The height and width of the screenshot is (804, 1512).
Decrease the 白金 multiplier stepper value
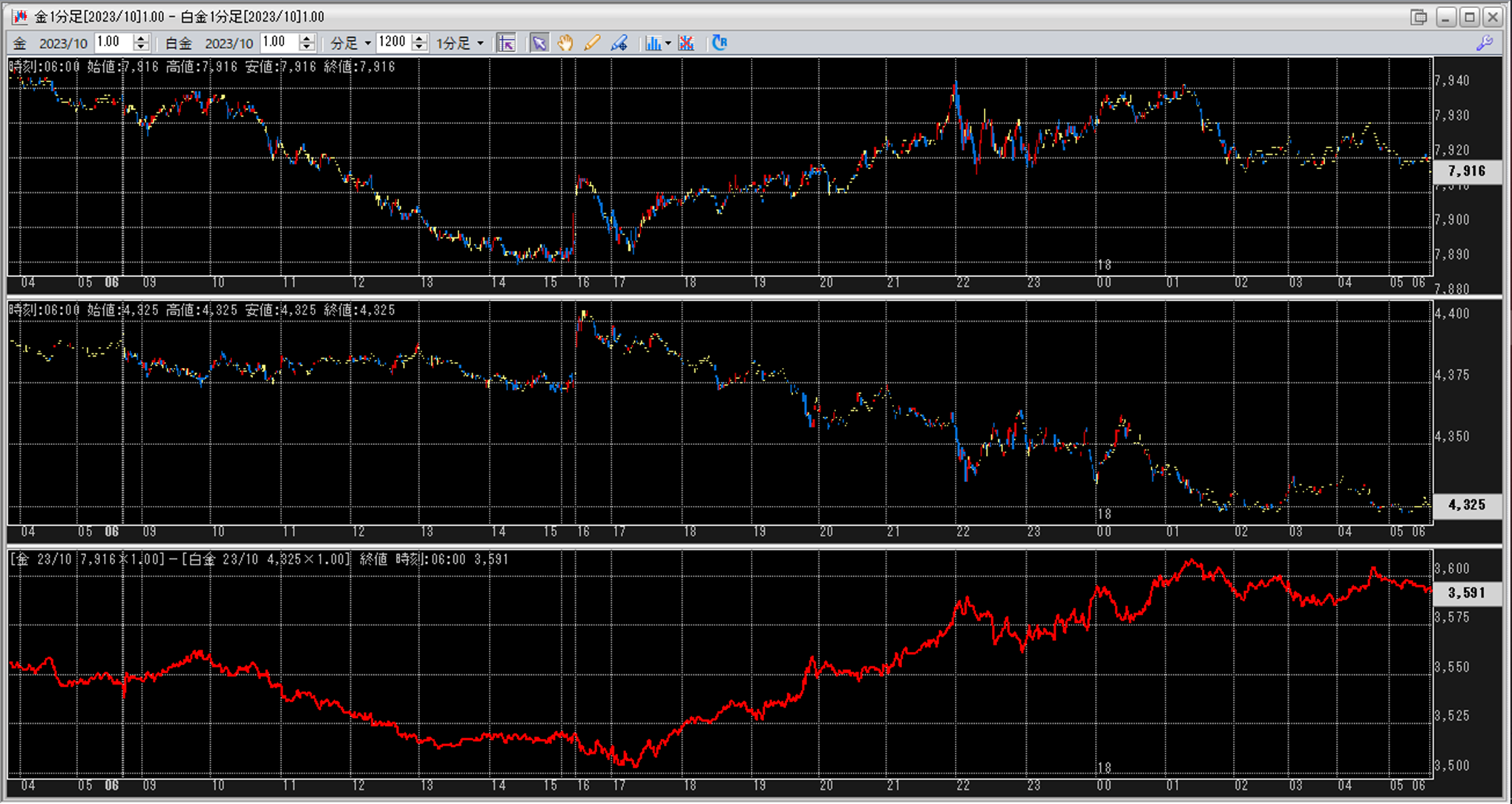(307, 47)
